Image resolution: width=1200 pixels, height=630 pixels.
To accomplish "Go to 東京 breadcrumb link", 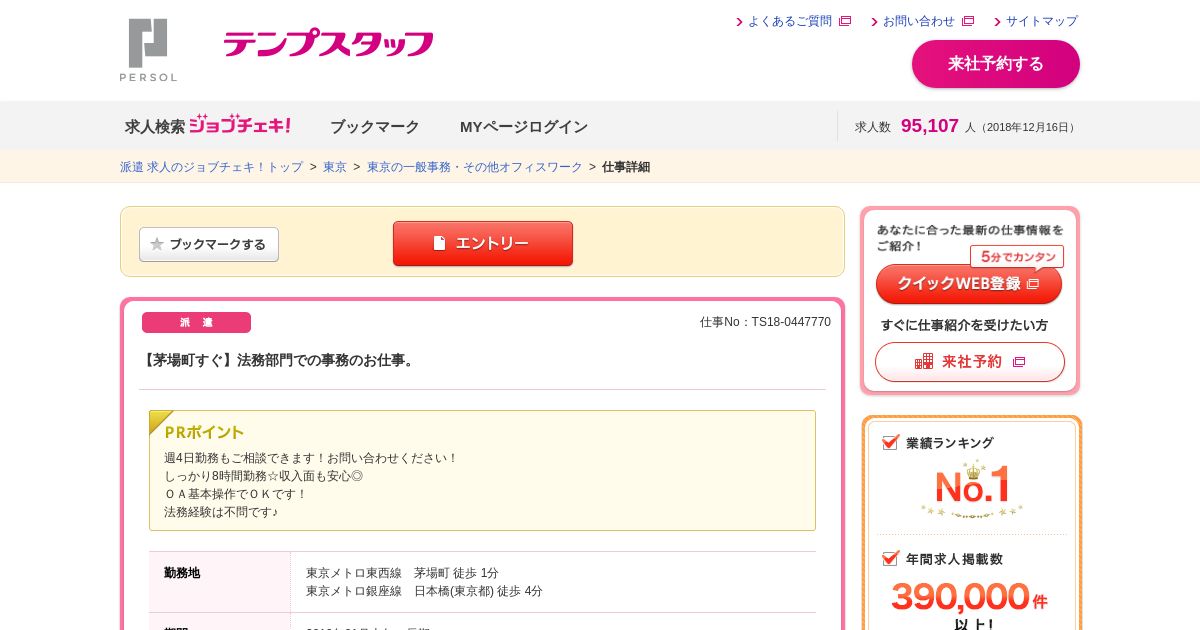I will (x=335, y=167).
